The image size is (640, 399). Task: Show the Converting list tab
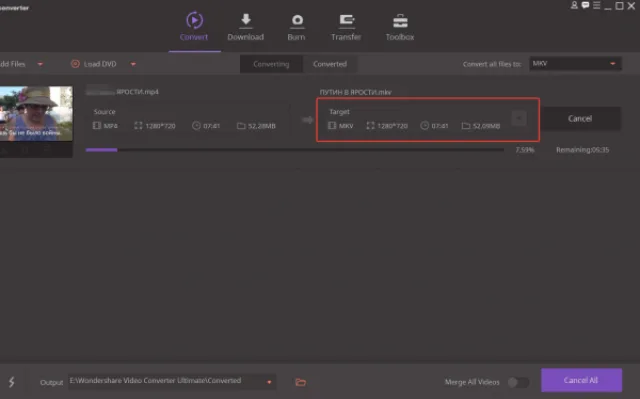click(x=271, y=64)
